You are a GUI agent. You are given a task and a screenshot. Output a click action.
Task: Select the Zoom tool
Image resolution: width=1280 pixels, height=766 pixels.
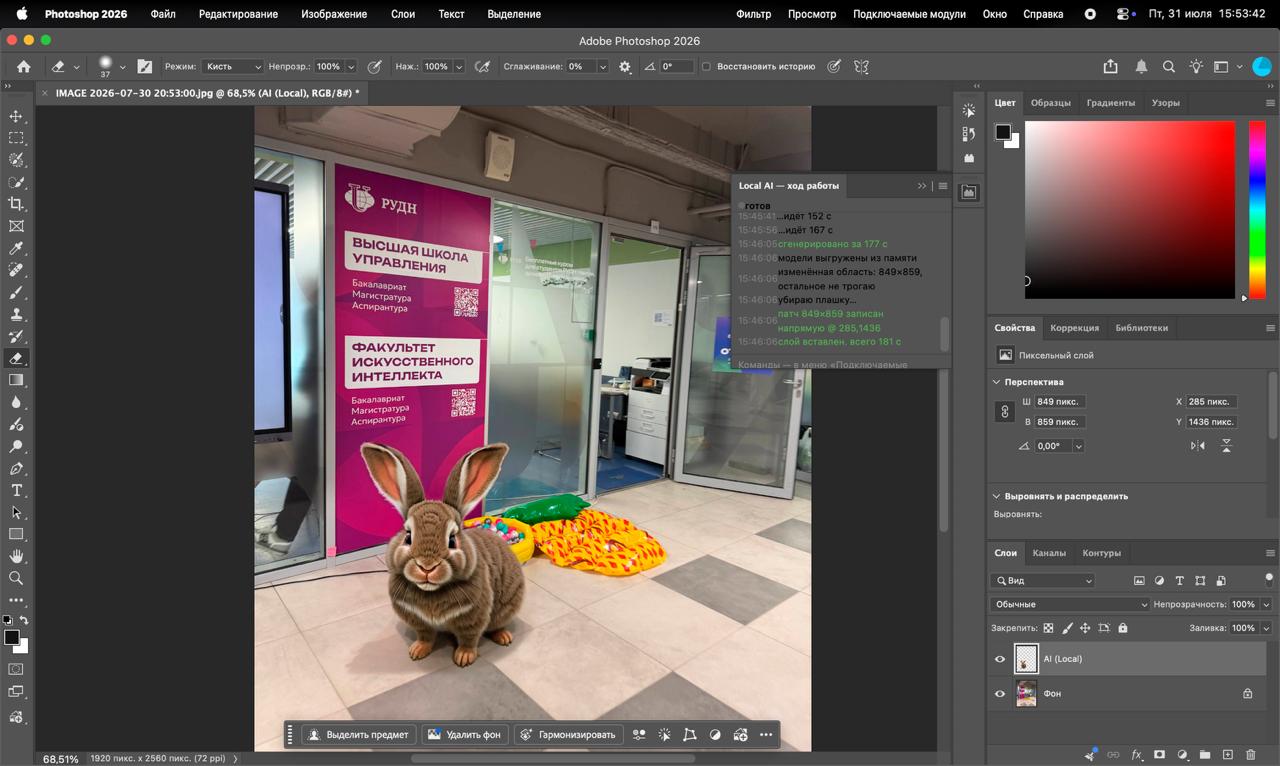coord(16,578)
